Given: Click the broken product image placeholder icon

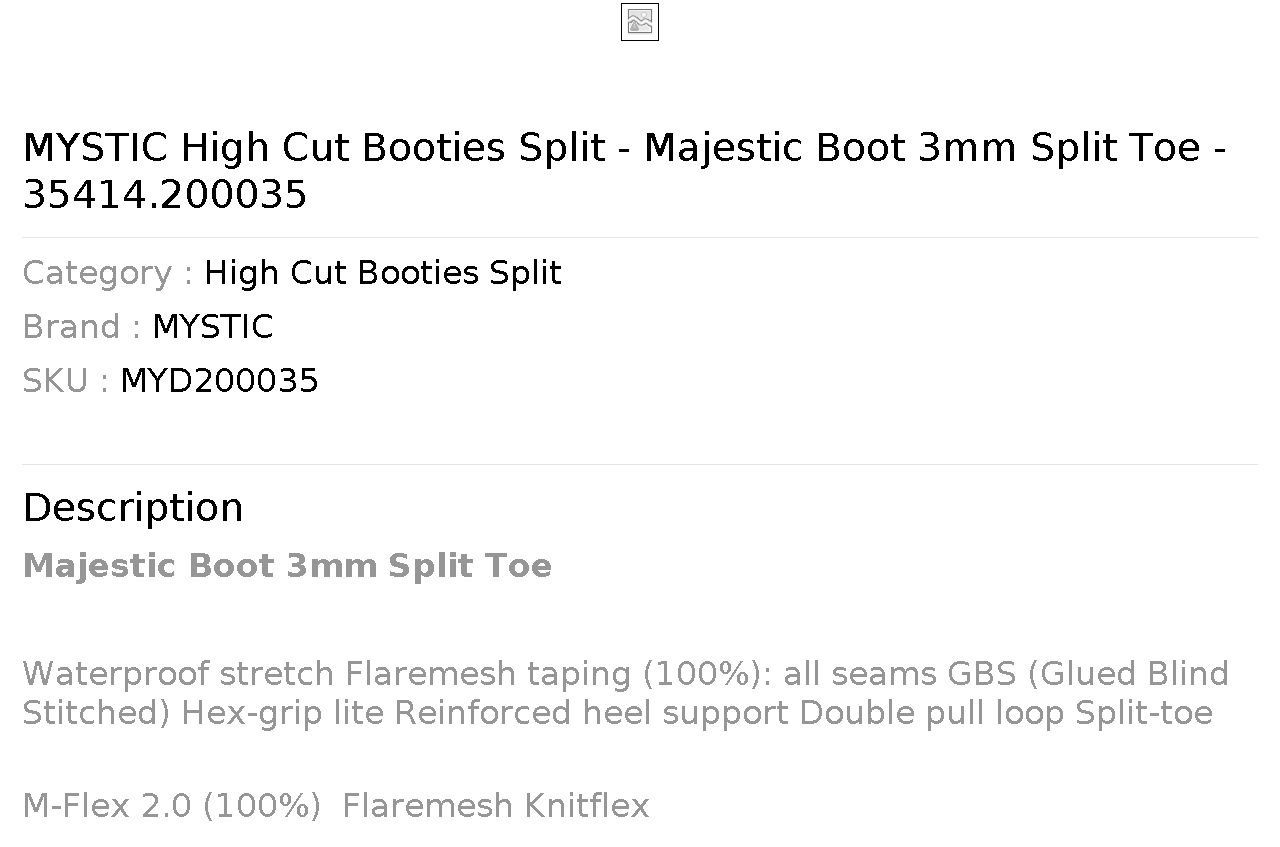Looking at the screenshot, I should (640, 22).
